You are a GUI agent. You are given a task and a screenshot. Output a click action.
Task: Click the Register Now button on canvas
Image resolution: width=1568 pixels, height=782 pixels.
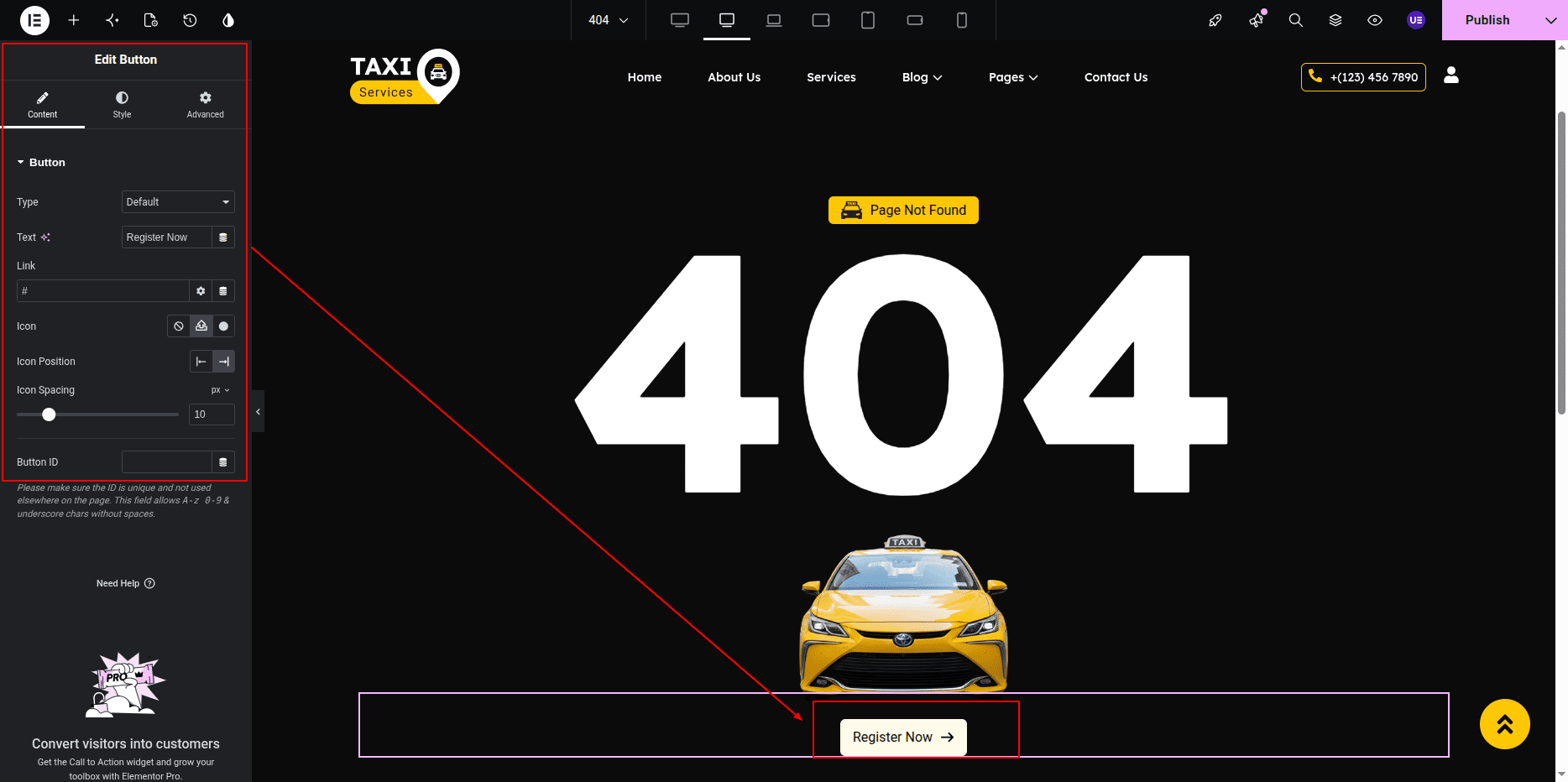click(903, 738)
